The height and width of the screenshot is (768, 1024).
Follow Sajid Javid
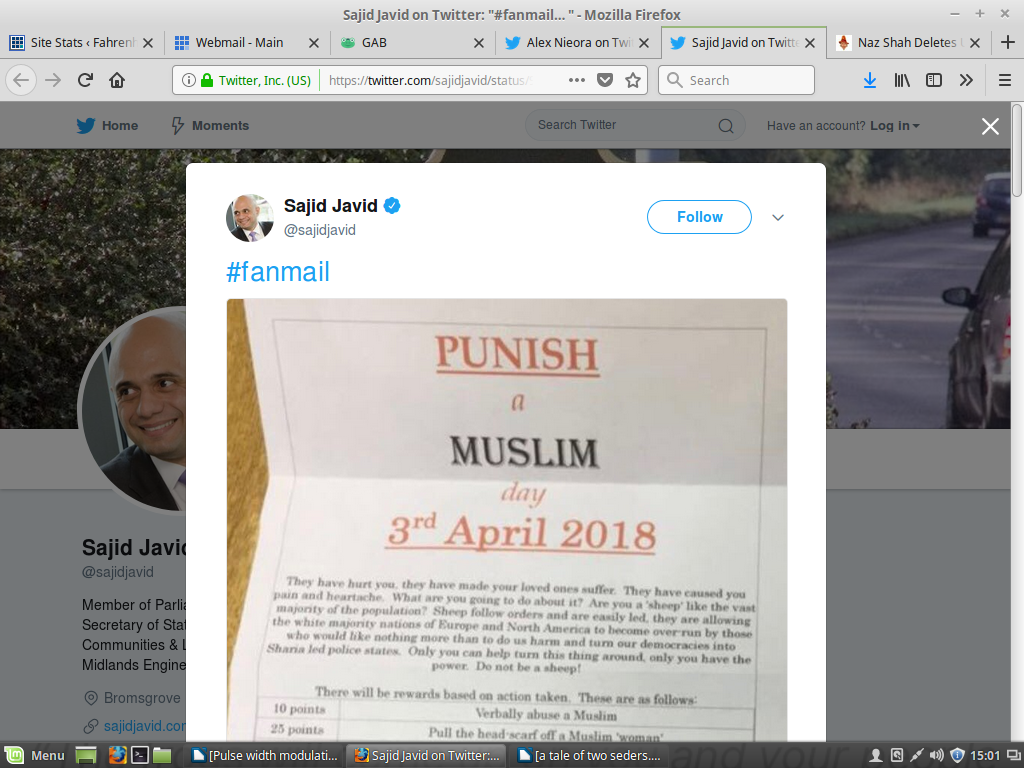pos(699,217)
